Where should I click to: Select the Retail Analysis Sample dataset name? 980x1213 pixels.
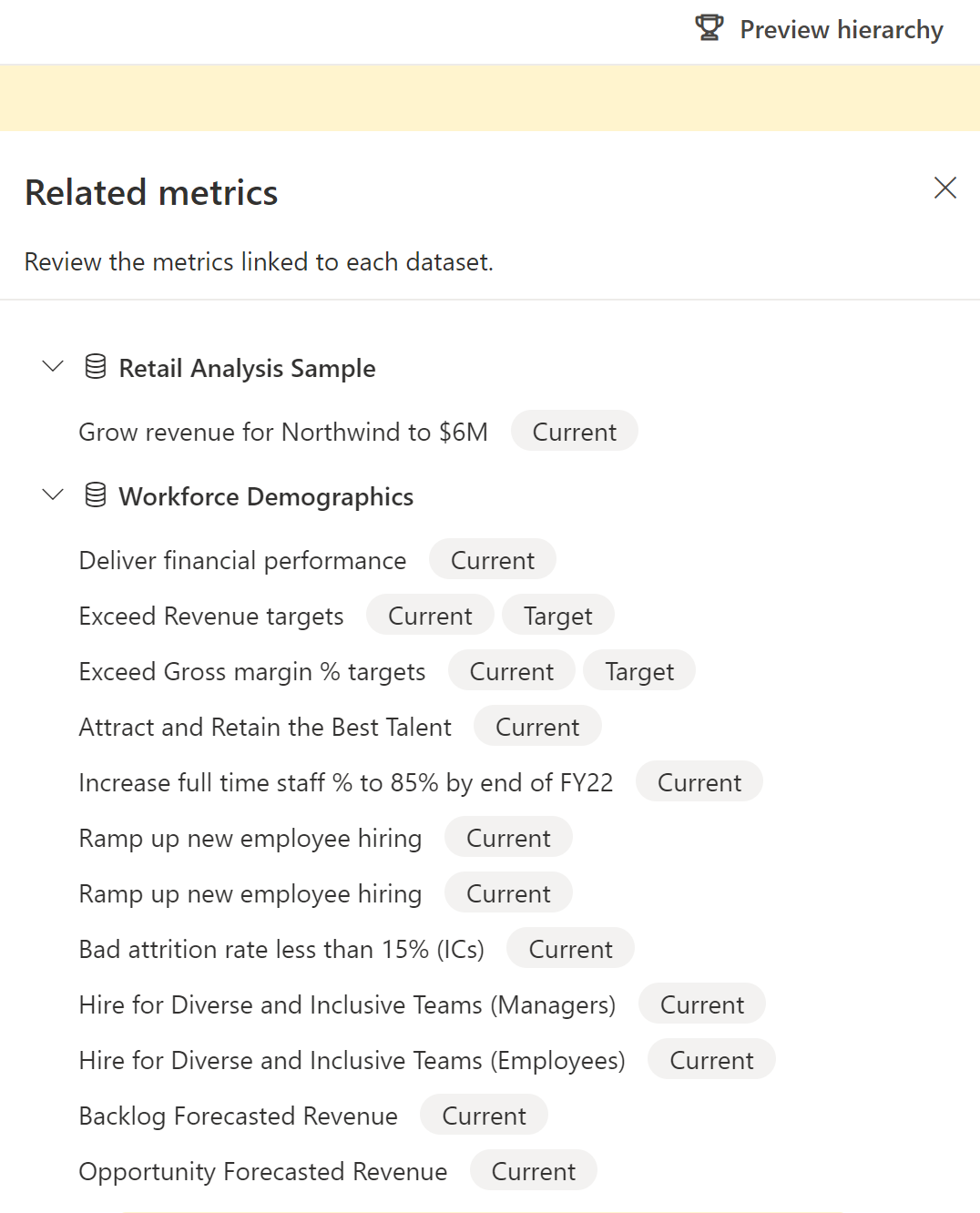click(247, 369)
